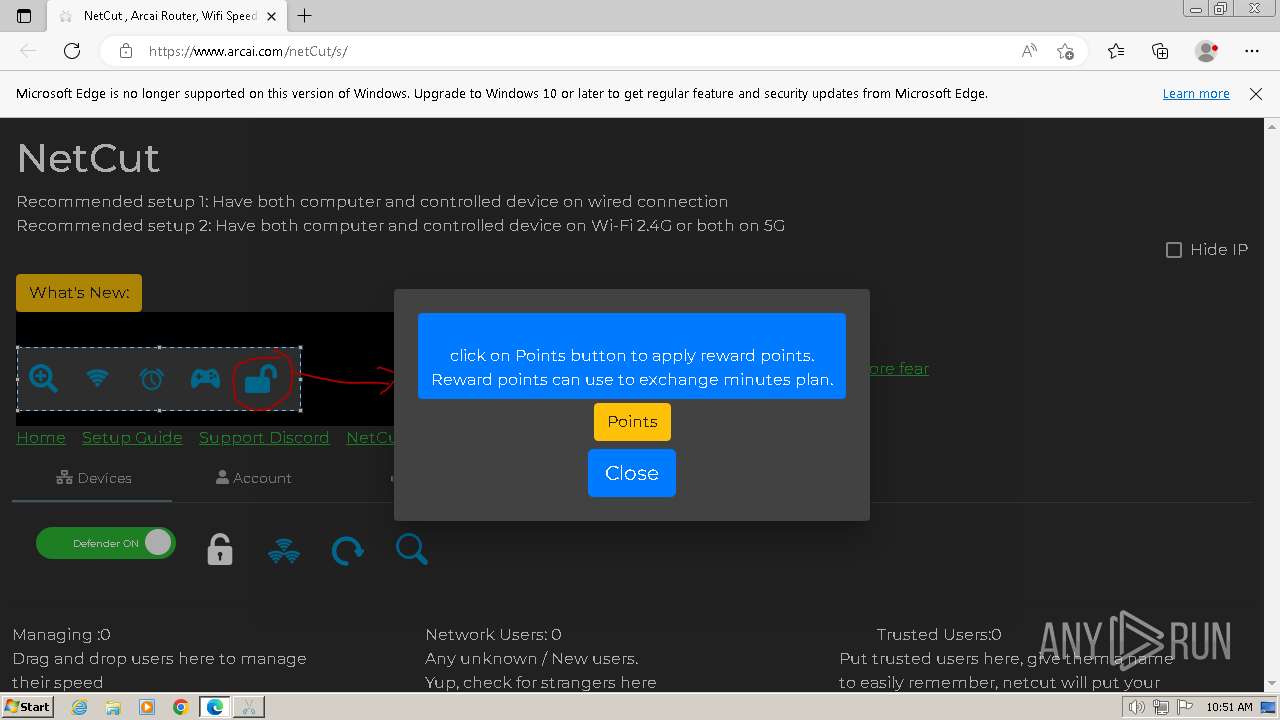Click the double Wi-Fi network icon
Viewport: 1280px width, 720px height.
284,550
